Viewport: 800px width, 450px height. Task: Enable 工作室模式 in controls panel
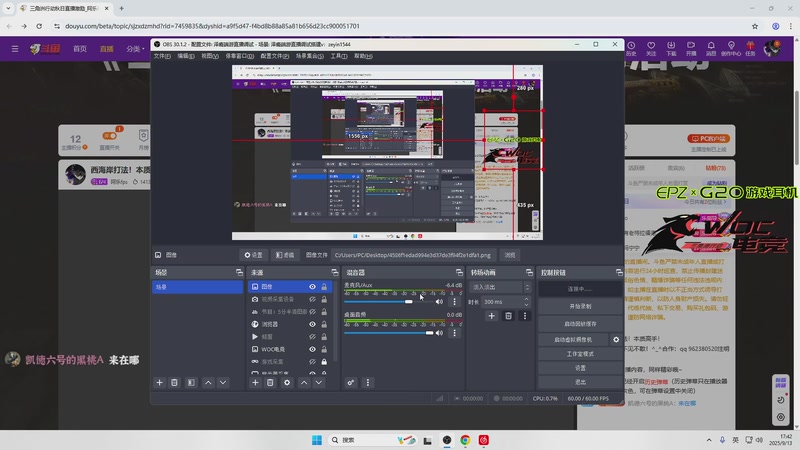pyautogui.click(x=580, y=354)
